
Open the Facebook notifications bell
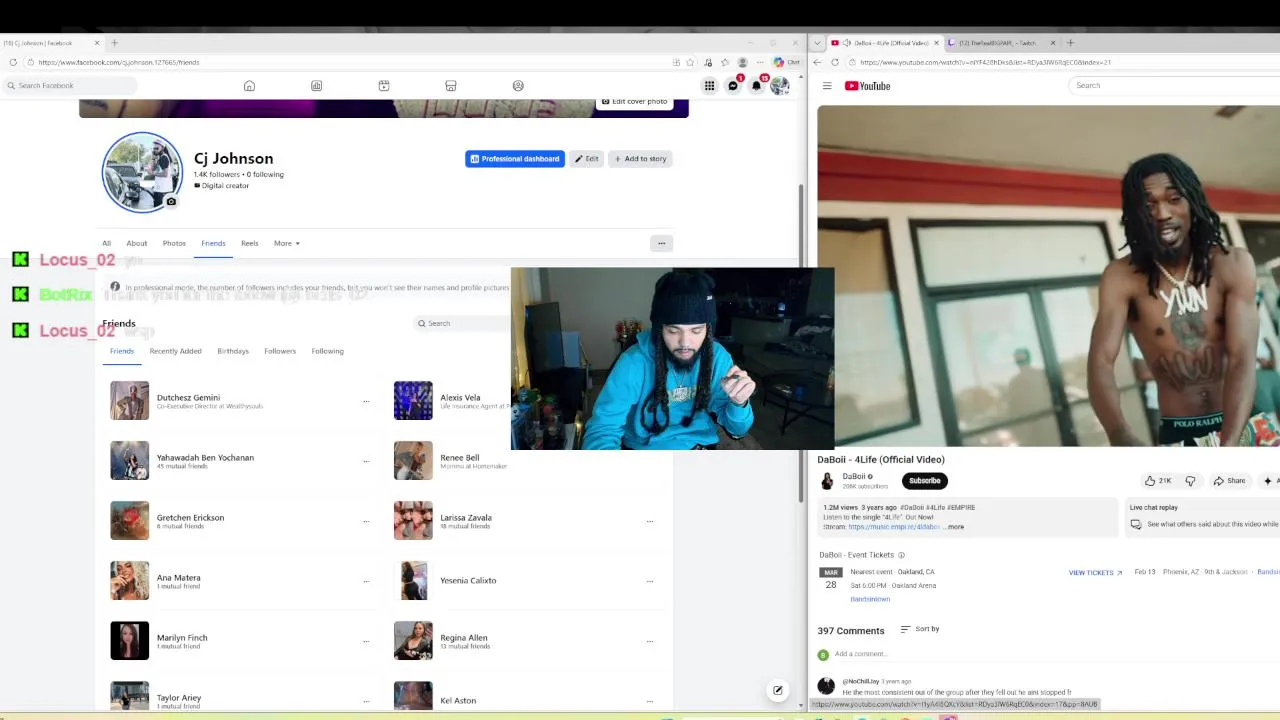pos(757,86)
